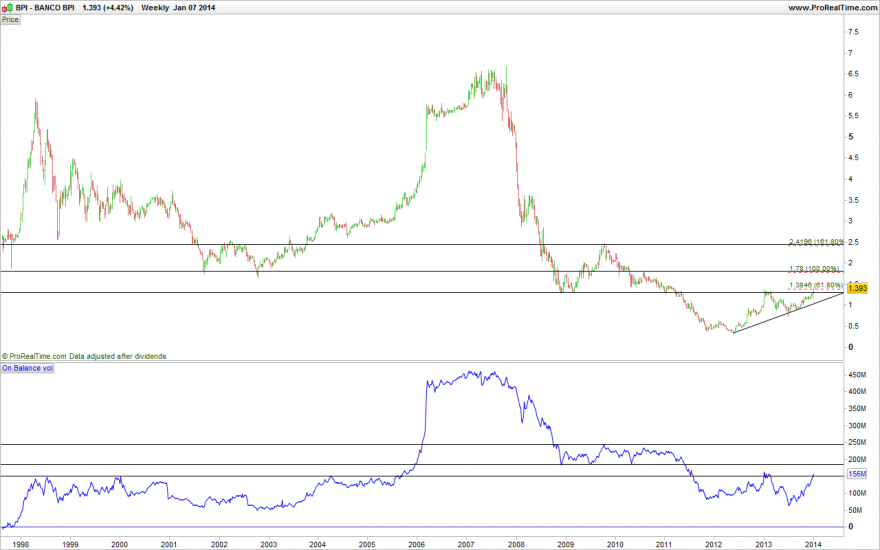Click '© ProRealTime.com Data adjusted after dividends' note
Image resolution: width=880 pixels, height=550 pixels.
coord(84,356)
